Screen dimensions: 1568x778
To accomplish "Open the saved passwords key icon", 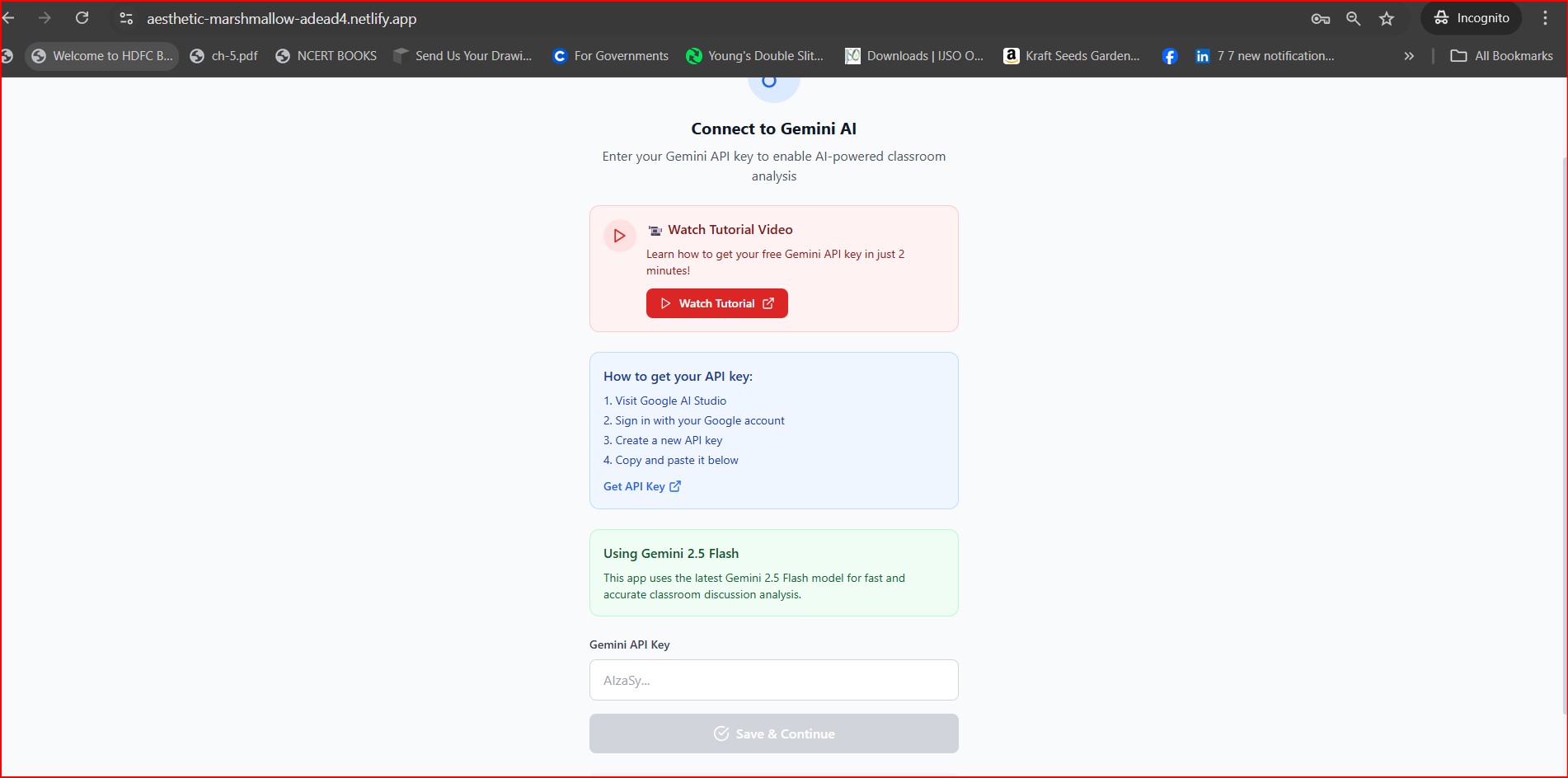I will tap(1320, 18).
